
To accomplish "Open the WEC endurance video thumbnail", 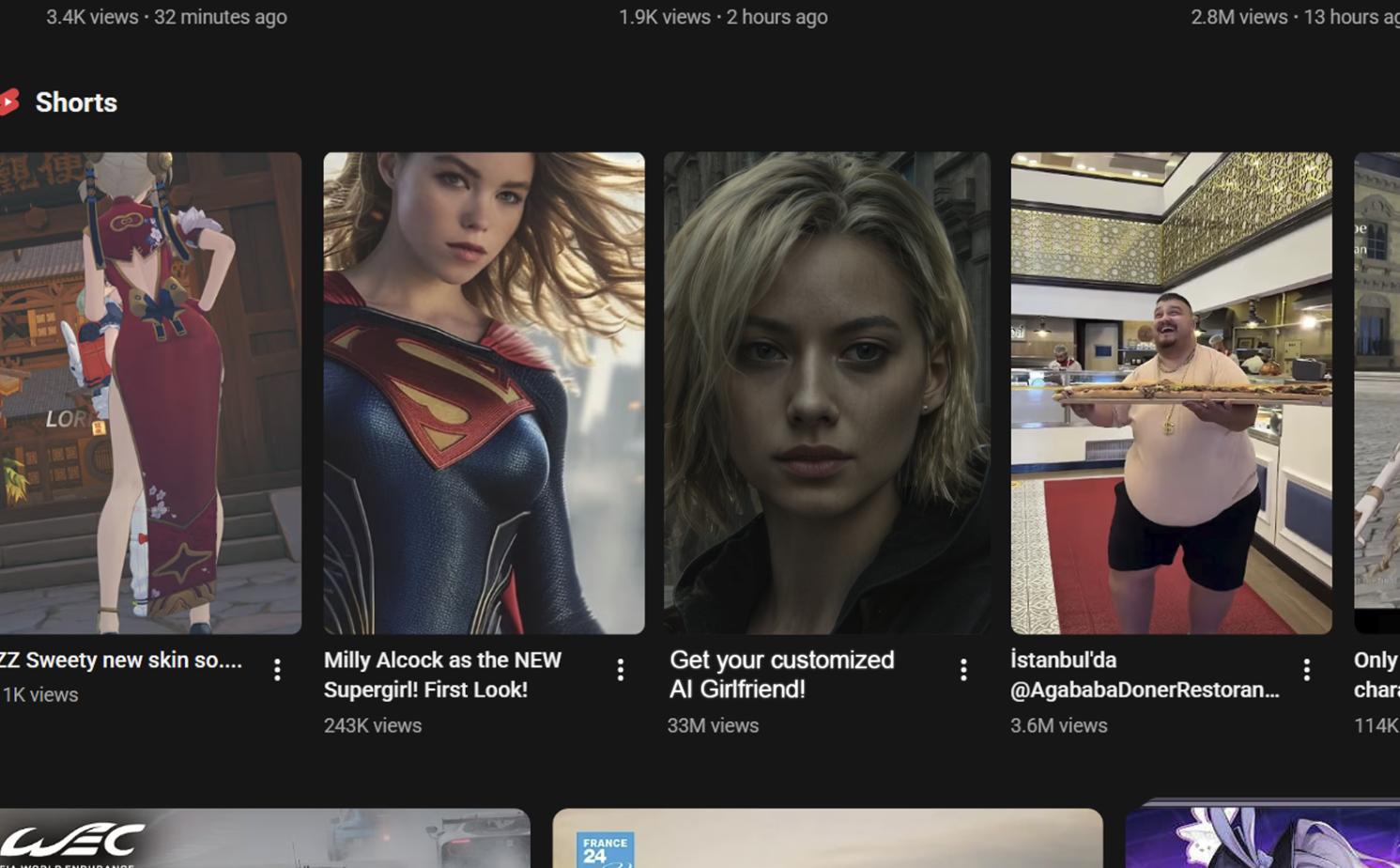I will tap(265, 838).
